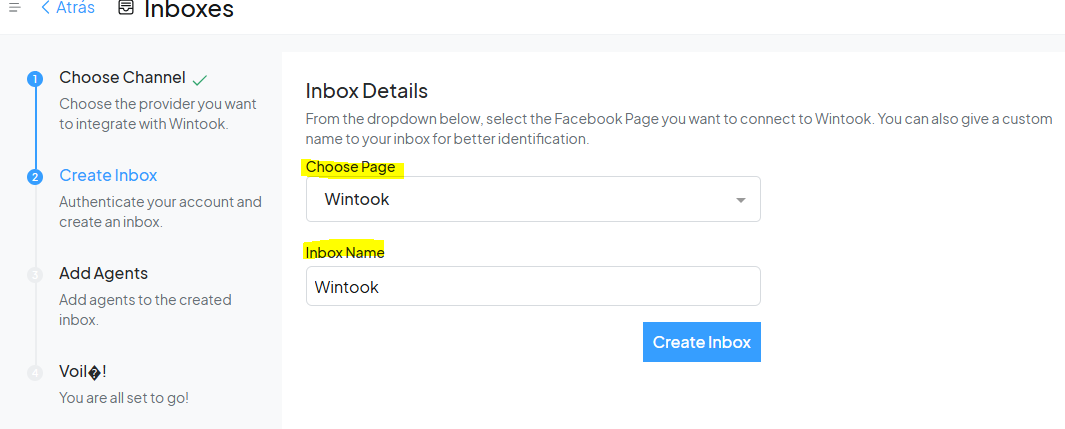Focus the Inbox Name input field
Screen dimensions: 1065x429
point(533,286)
